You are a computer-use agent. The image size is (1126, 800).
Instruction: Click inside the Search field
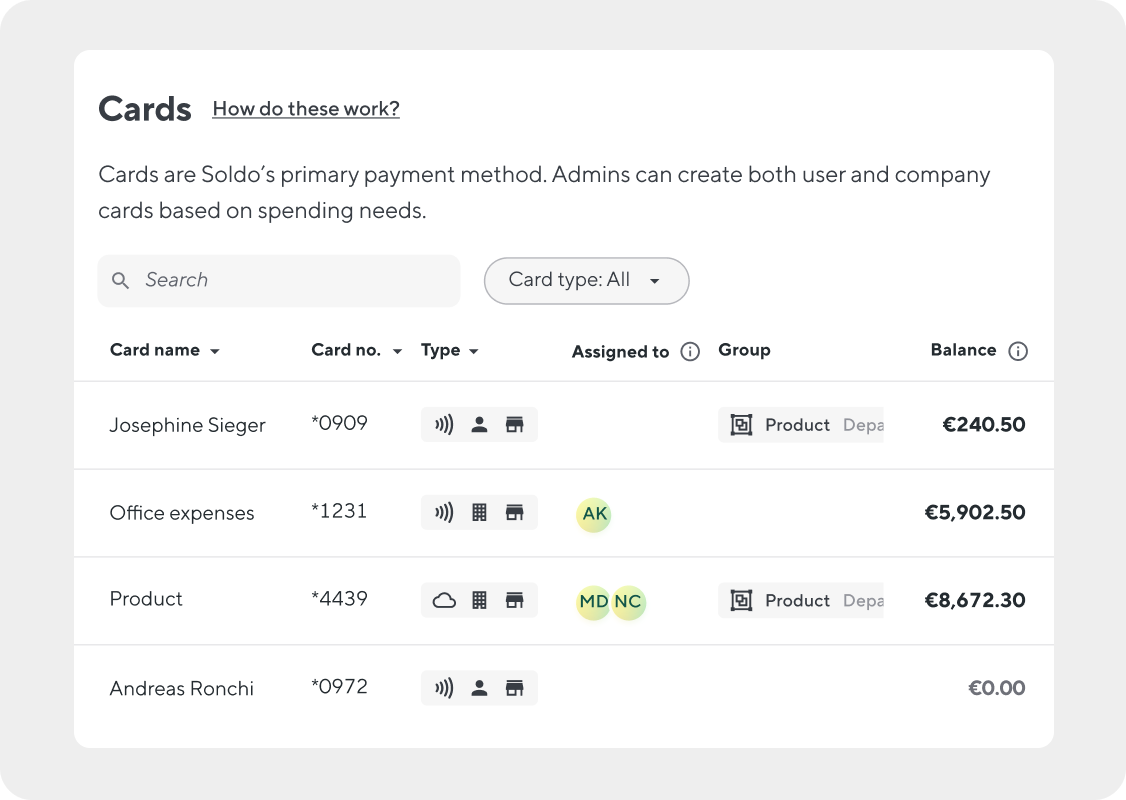(290, 281)
